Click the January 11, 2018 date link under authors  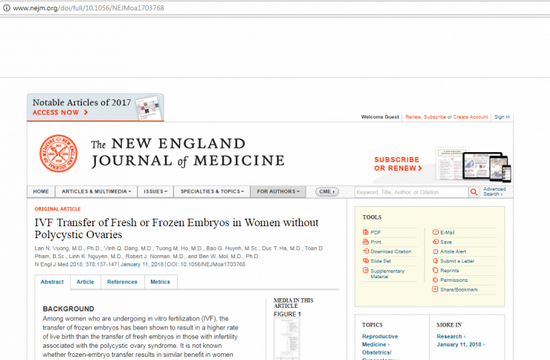coord(142,264)
